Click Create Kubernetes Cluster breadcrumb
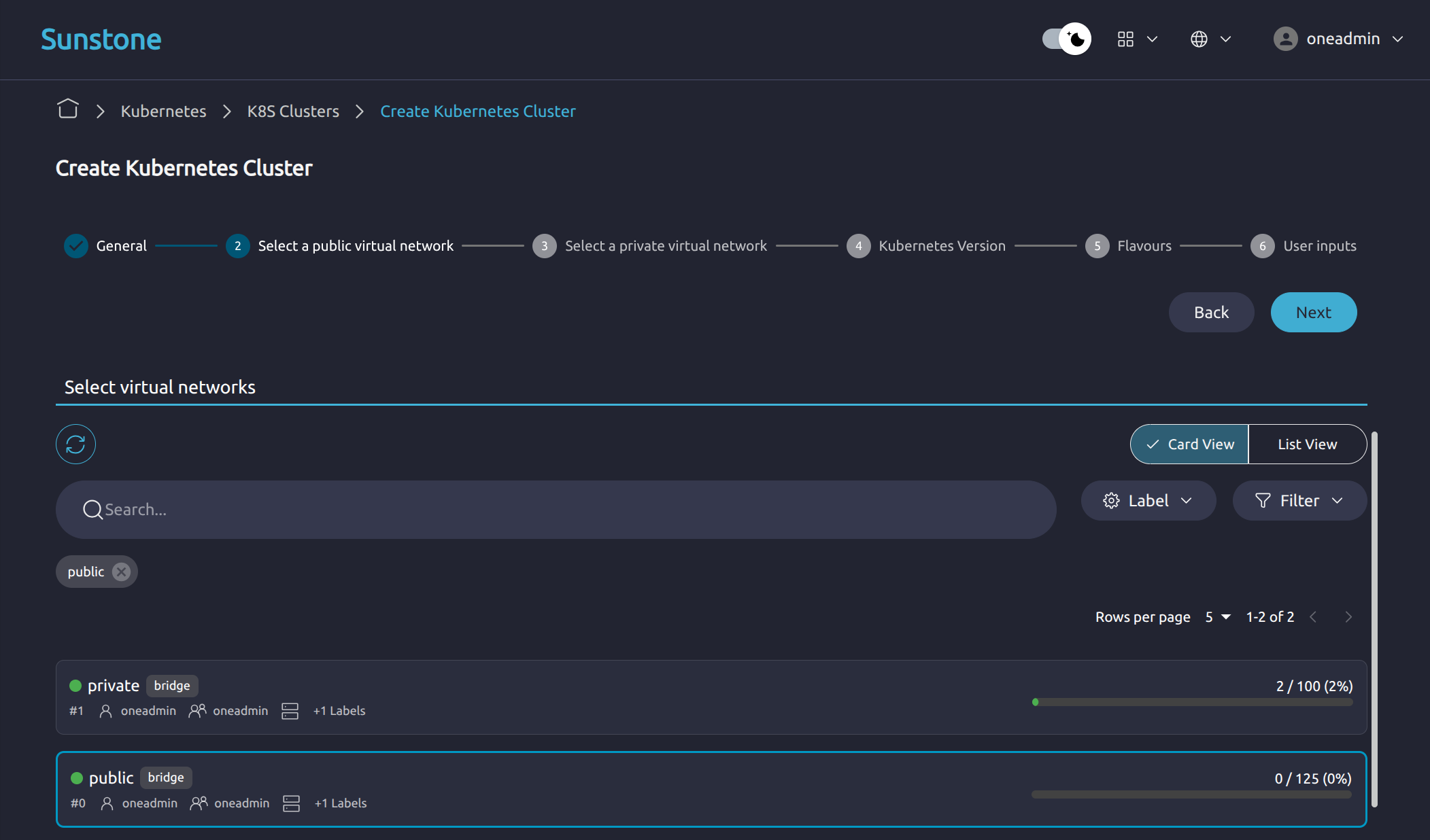1430x840 pixels. pyautogui.click(x=477, y=111)
